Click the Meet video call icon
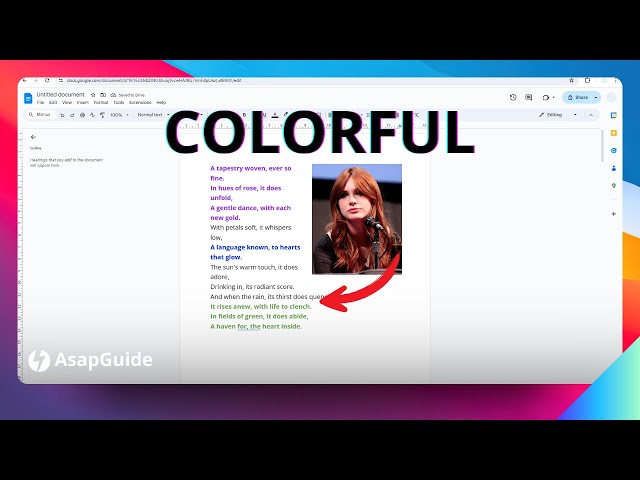 pos(546,98)
